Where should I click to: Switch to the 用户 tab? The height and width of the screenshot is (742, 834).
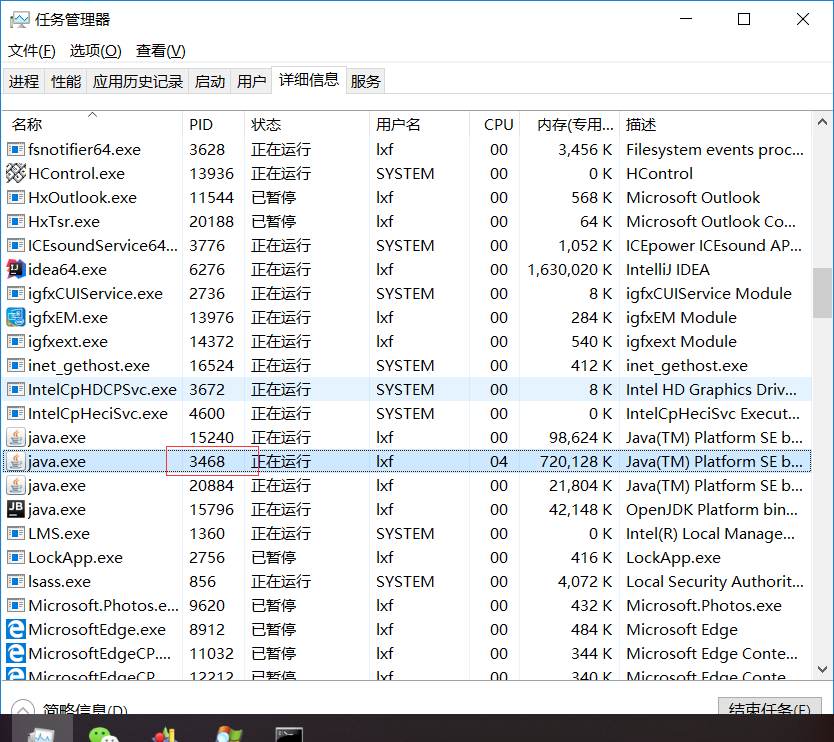[251, 81]
